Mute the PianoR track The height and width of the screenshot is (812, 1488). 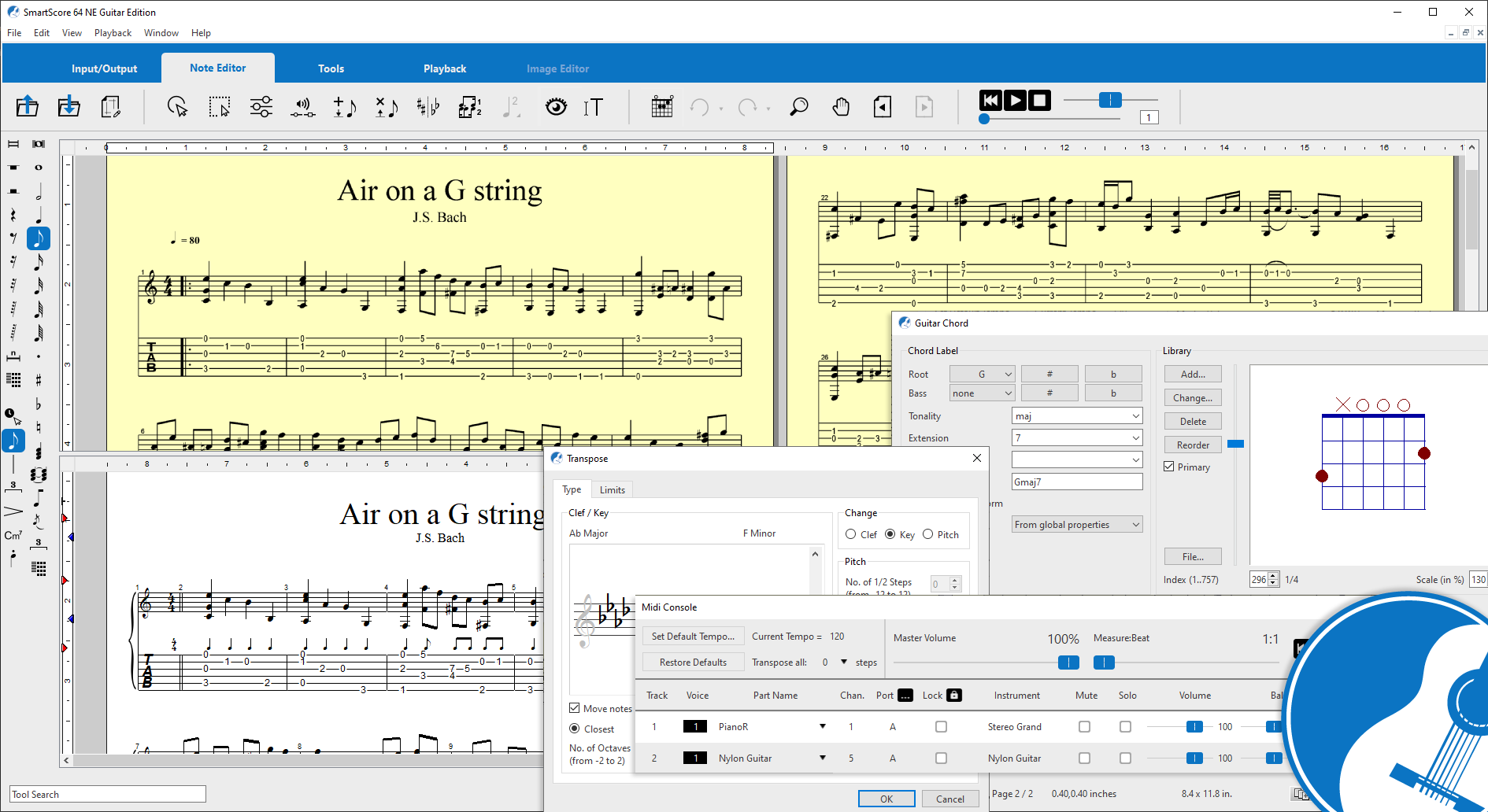[x=1085, y=727]
